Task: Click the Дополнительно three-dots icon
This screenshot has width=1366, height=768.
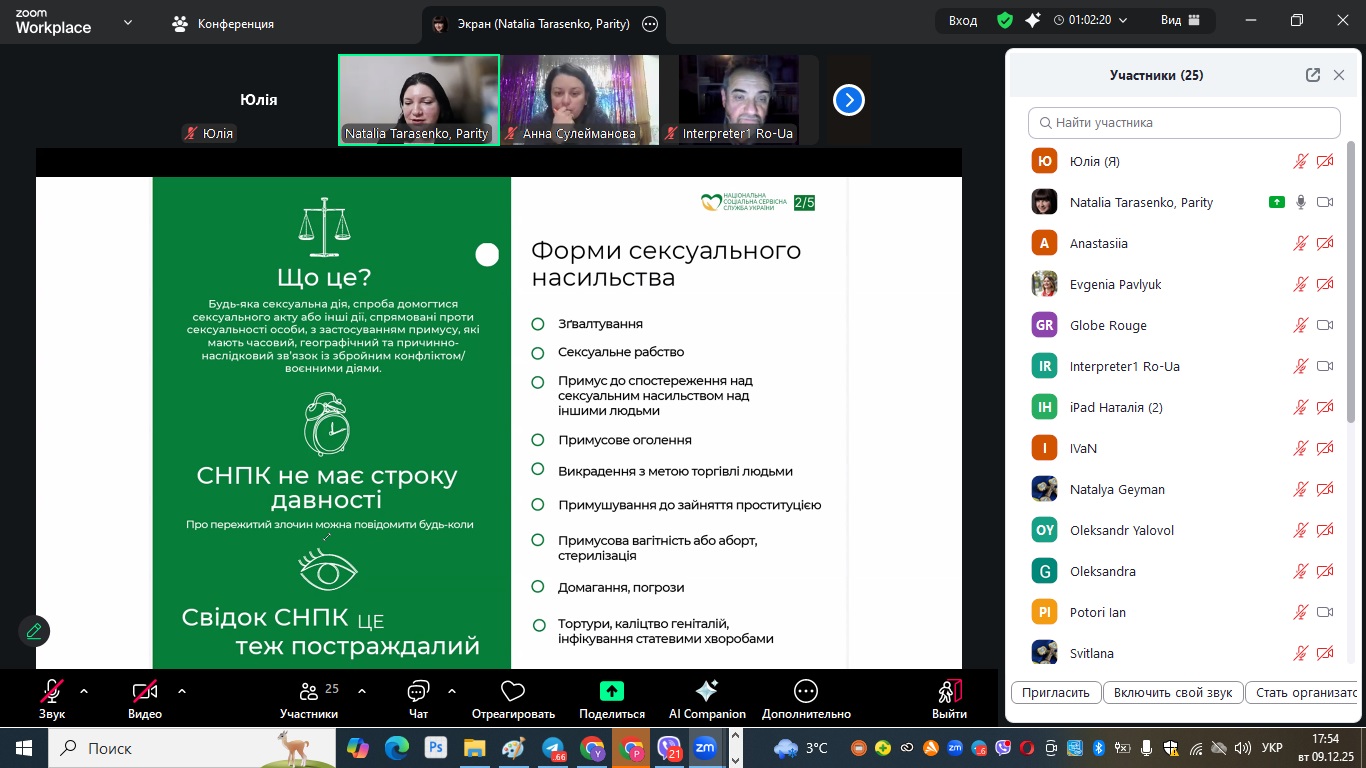Action: coord(805,692)
